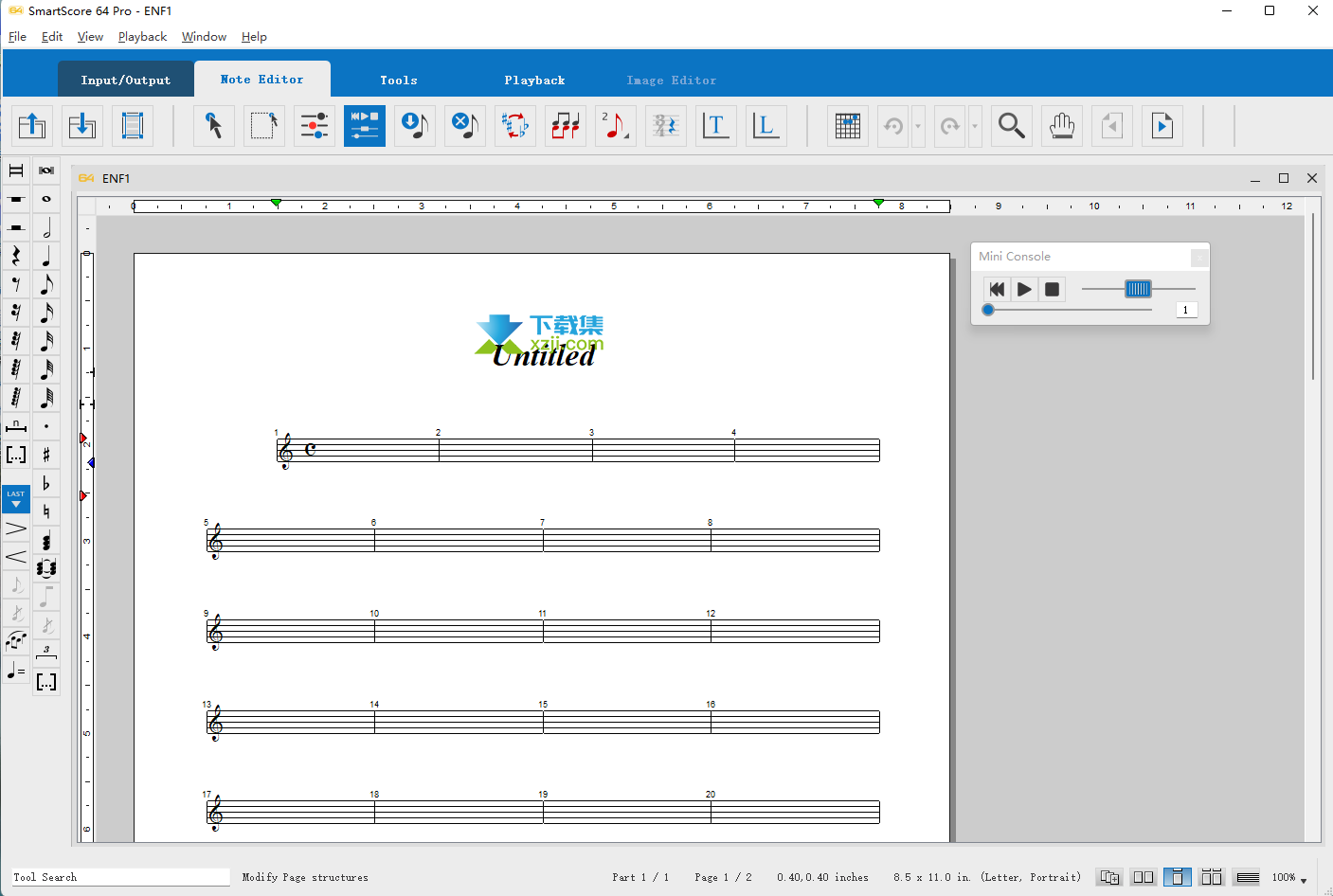Image resolution: width=1333 pixels, height=896 pixels.
Task: Click the text tool T icon
Action: 715,126
